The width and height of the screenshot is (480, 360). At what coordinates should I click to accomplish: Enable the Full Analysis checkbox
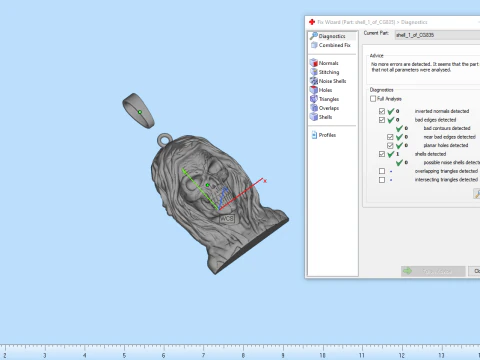click(x=373, y=99)
